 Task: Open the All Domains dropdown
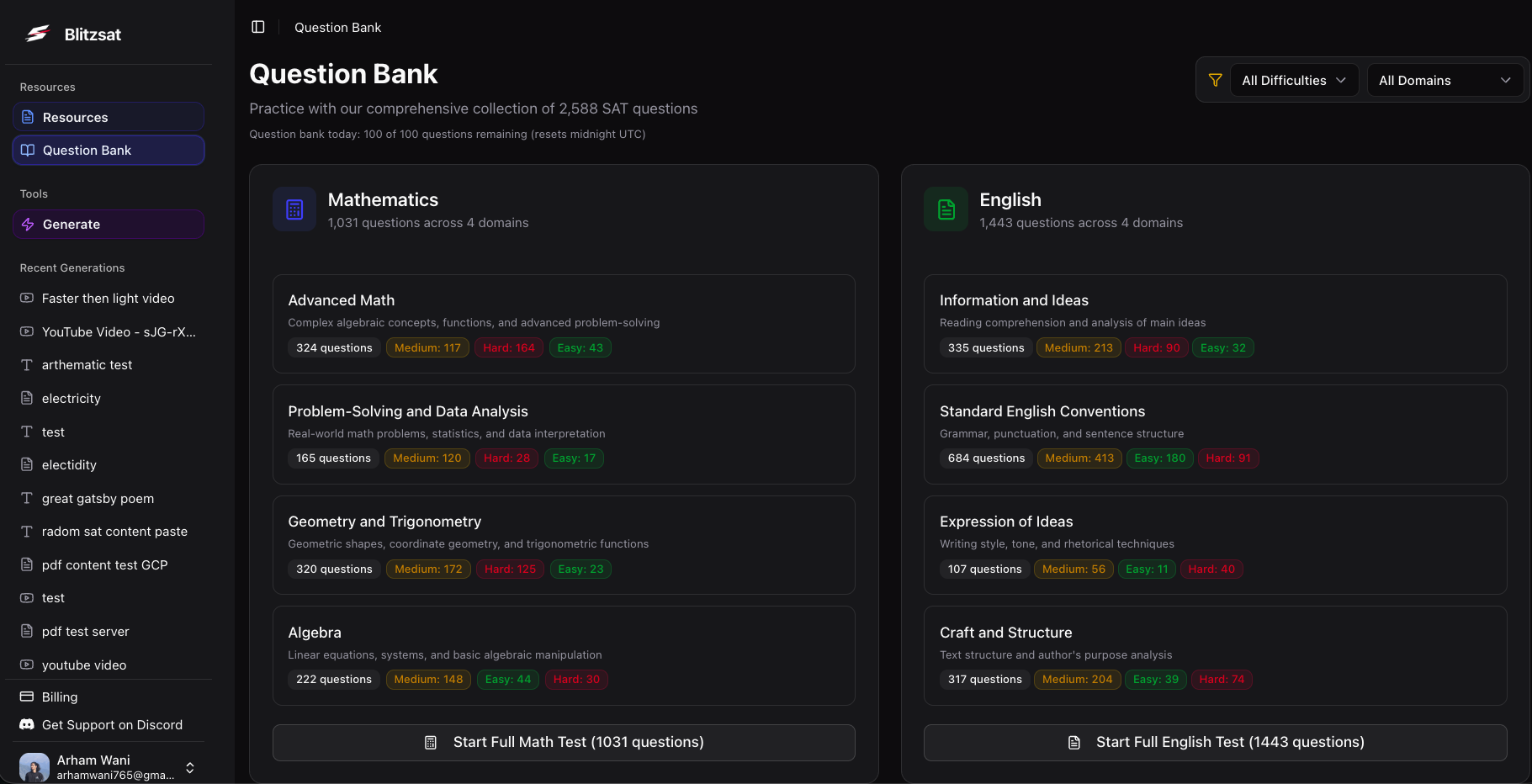(1445, 80)
